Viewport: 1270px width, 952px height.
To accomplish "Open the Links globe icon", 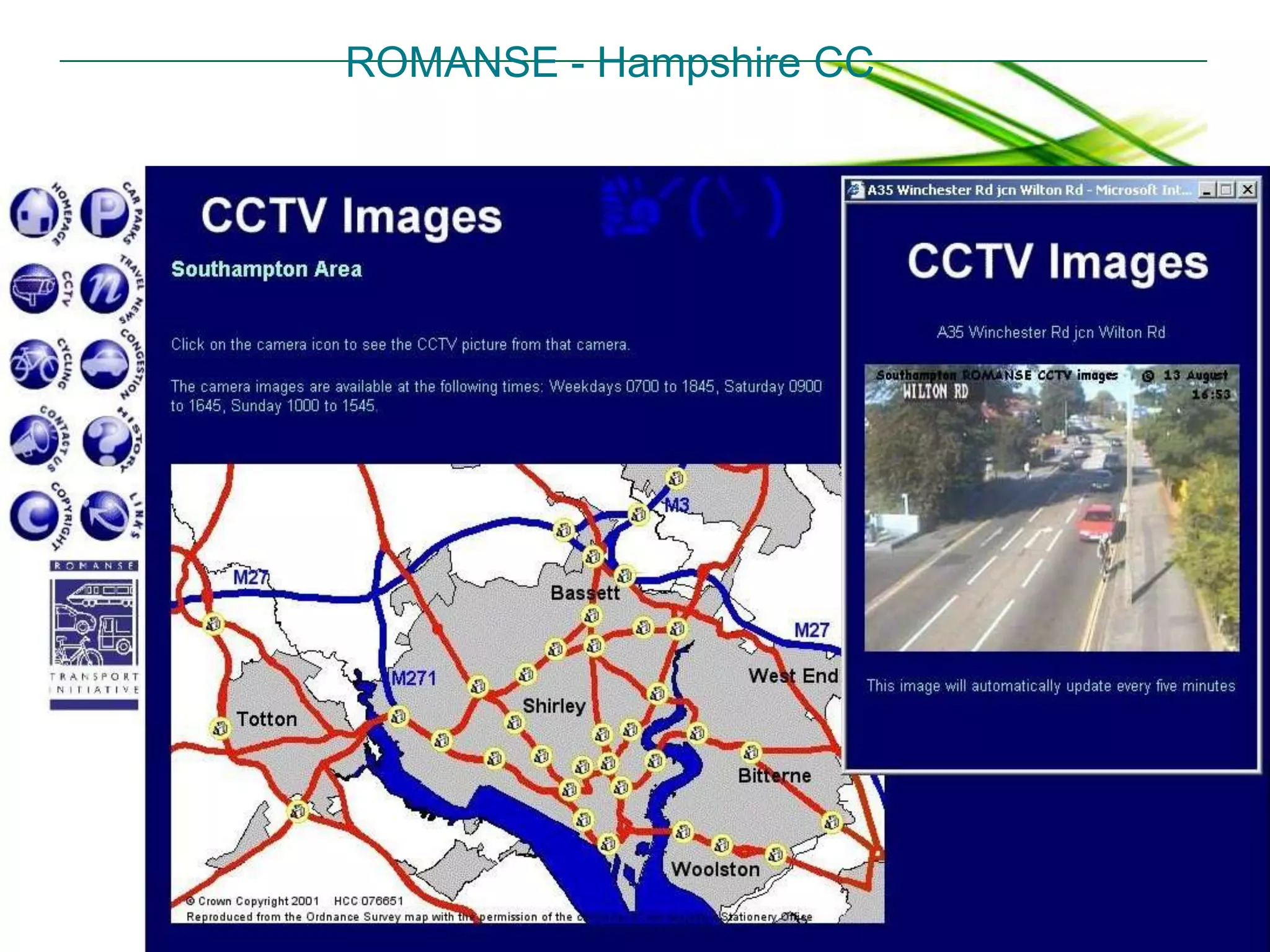I will click(104, 516).
